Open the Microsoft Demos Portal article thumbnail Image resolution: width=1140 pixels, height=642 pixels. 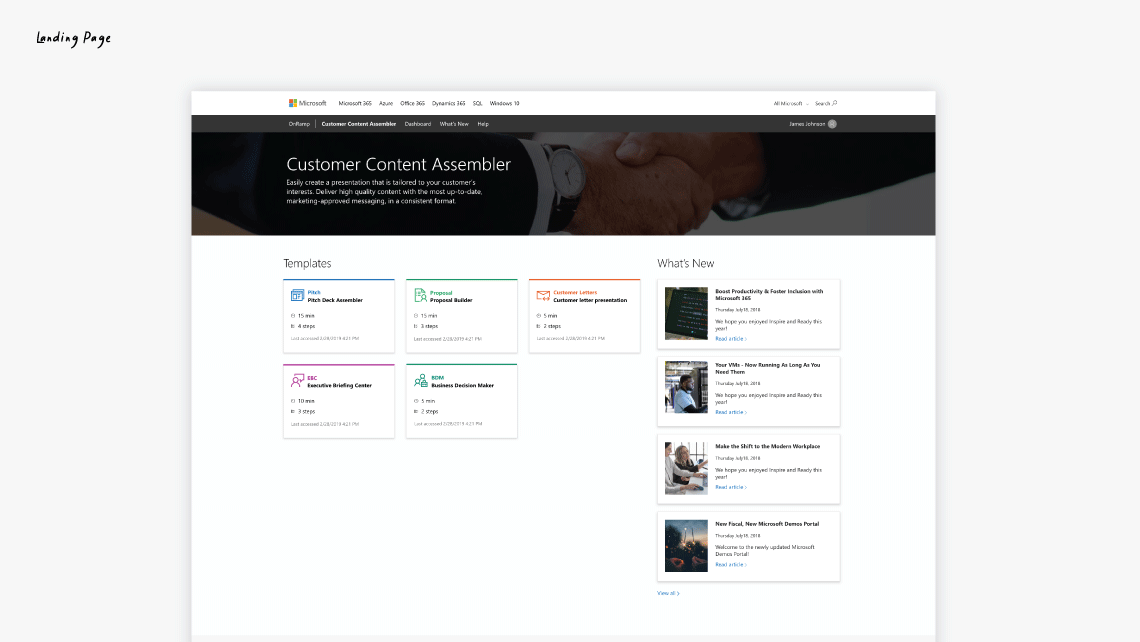tap(686, 545)
